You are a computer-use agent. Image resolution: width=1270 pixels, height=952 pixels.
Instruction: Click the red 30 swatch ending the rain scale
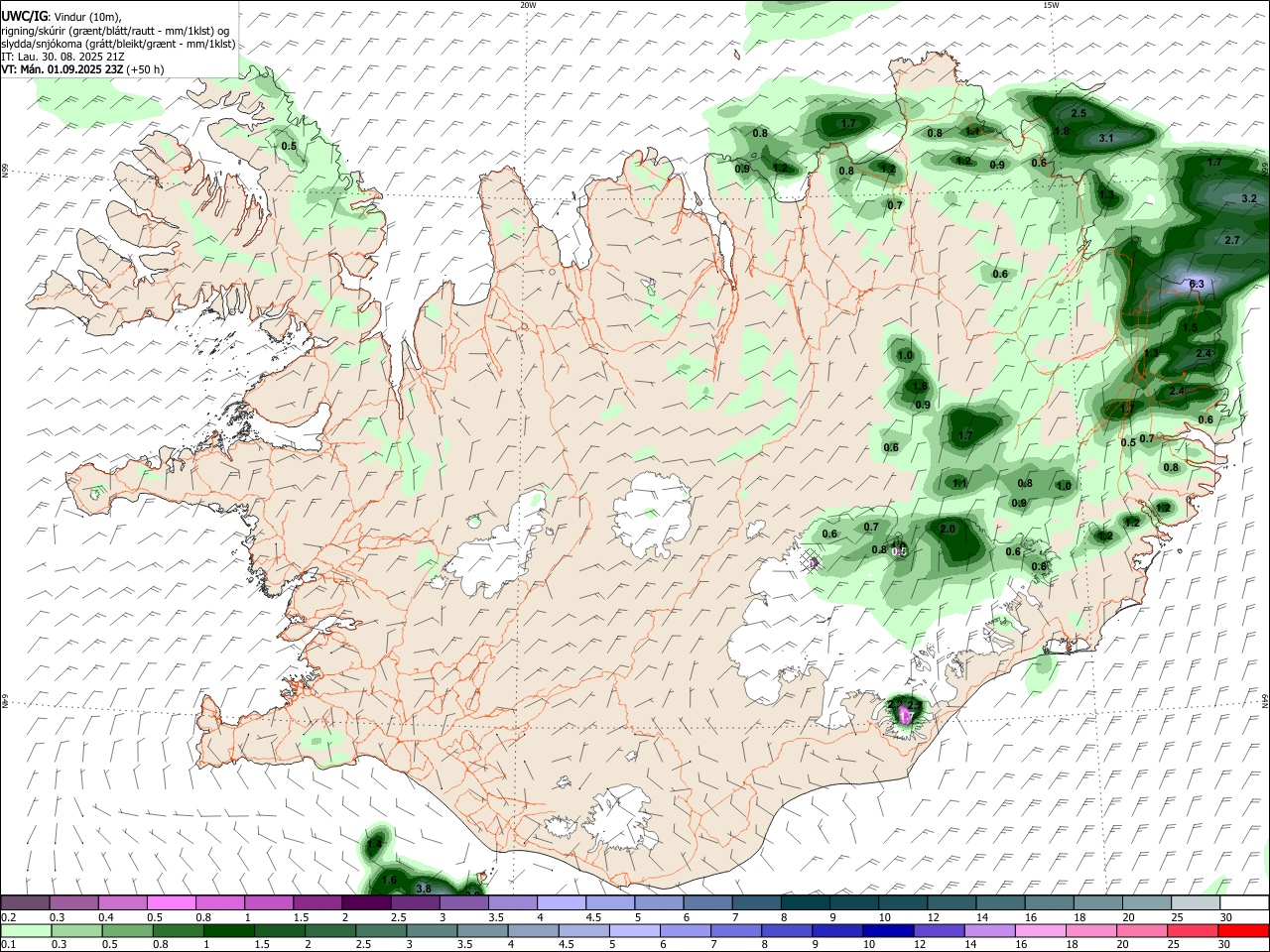1243,930
